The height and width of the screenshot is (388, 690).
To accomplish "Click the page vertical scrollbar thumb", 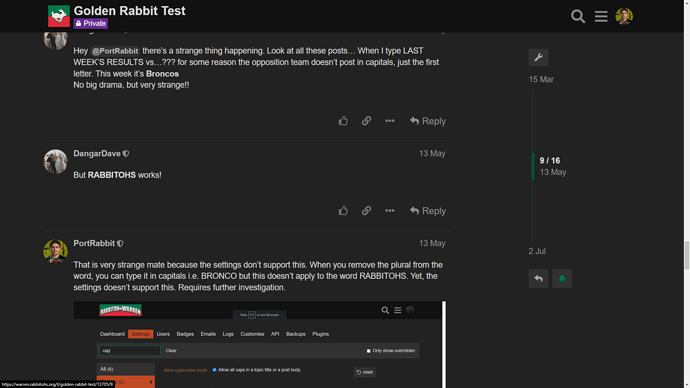I will 686,255.
